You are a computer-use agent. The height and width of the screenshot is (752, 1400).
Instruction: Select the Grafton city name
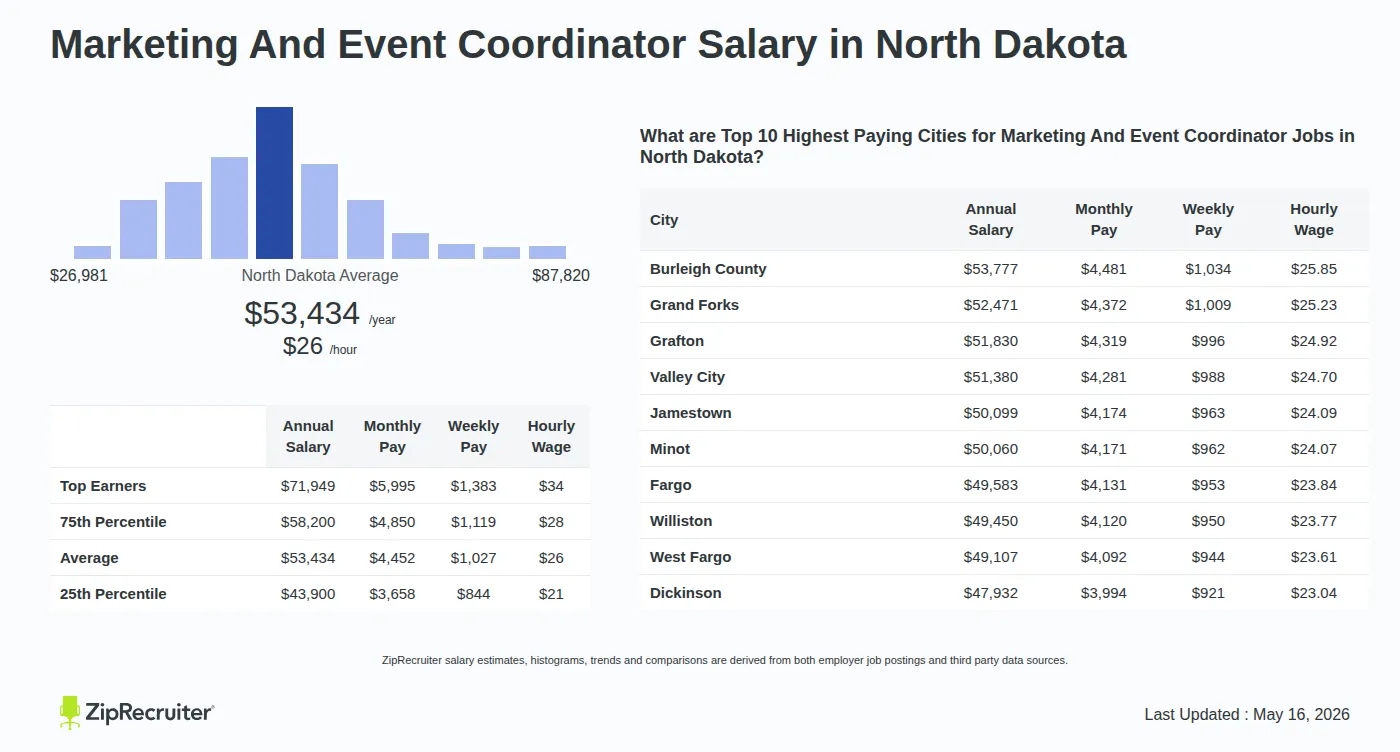pyautogui.click(x=677, y=341)
